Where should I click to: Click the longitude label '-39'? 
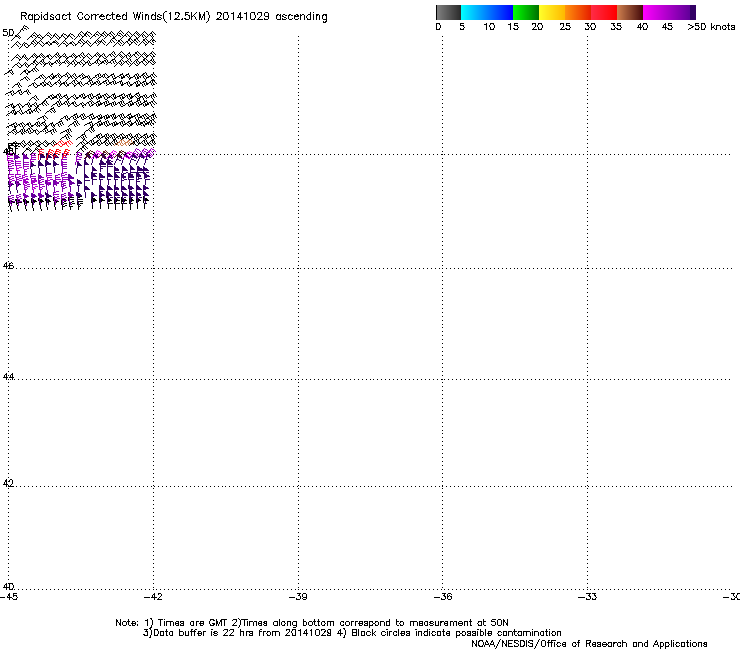[x=298, y=597]
